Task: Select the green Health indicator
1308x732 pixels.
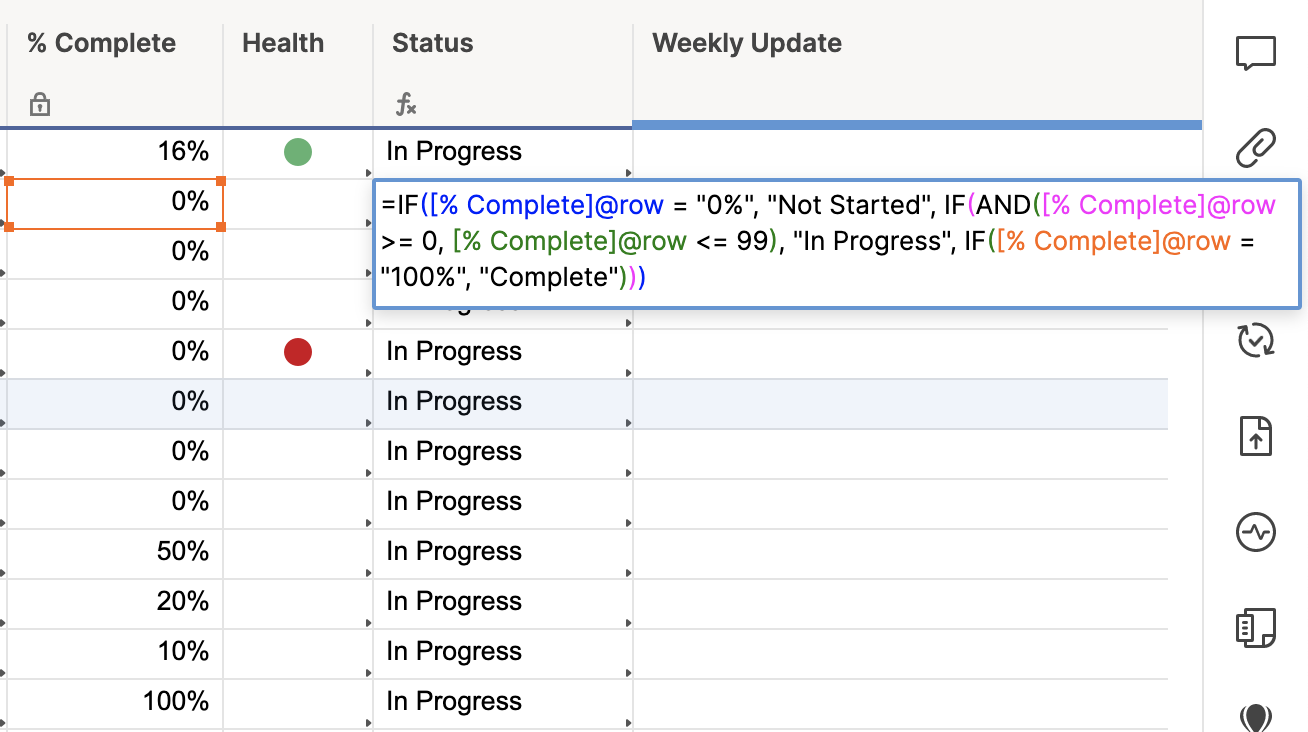Action: [x=297, y=151]
